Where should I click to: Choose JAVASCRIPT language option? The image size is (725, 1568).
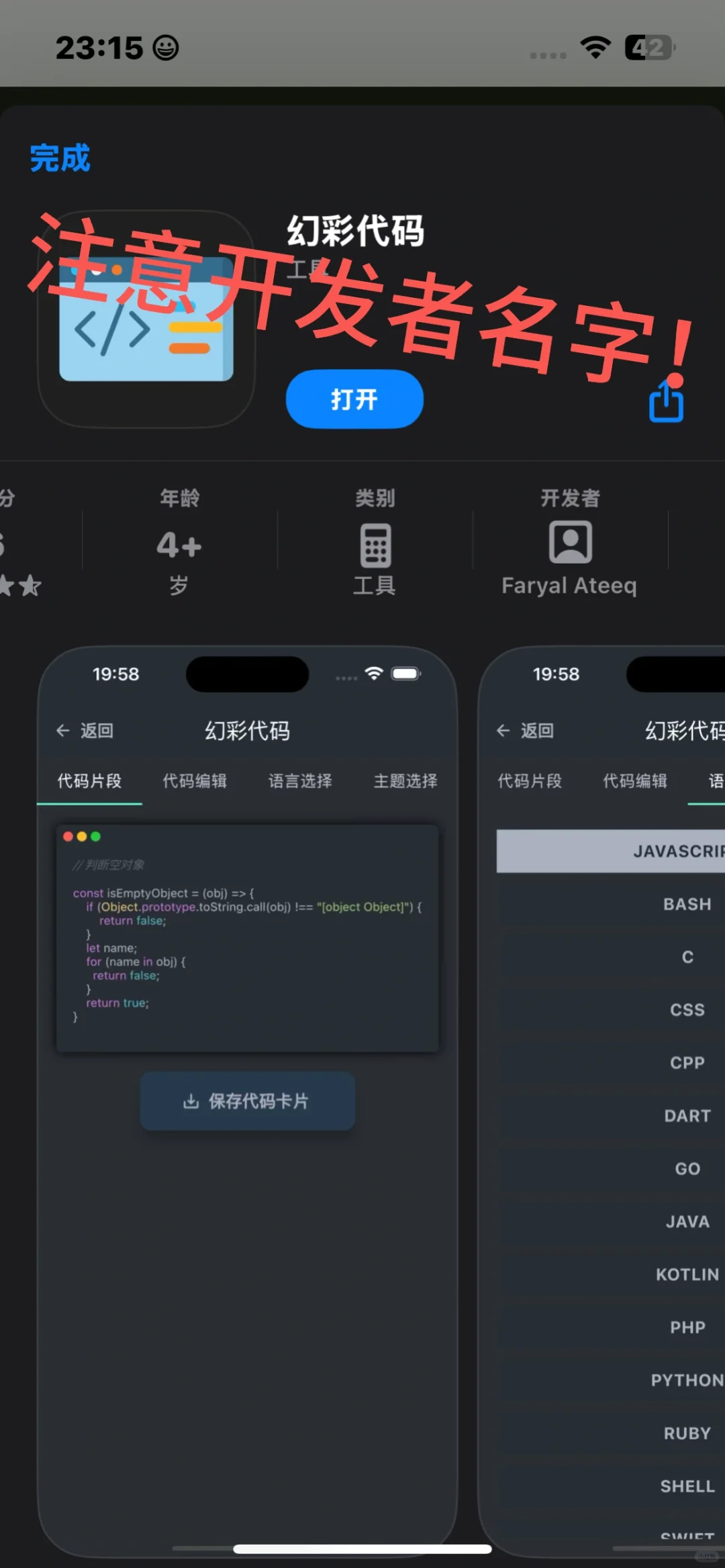611,851
